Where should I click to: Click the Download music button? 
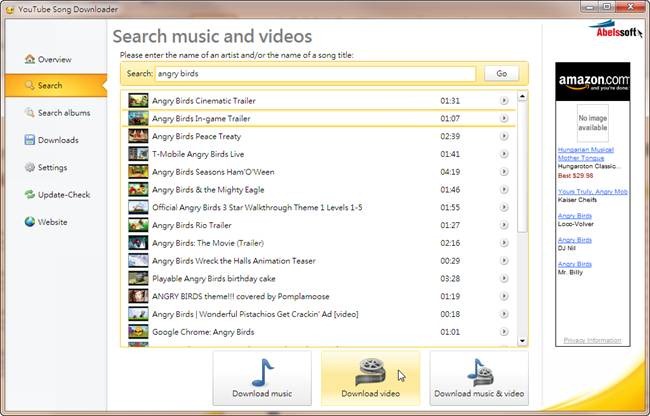(262, 378)
